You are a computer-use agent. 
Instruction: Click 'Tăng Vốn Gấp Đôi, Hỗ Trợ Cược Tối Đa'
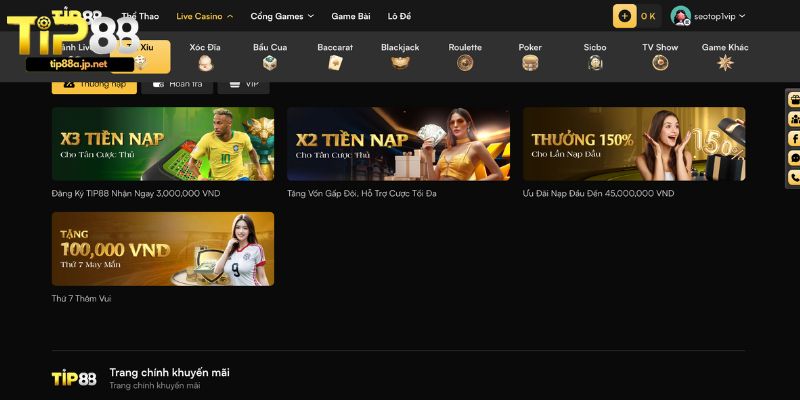pos(361,194)
